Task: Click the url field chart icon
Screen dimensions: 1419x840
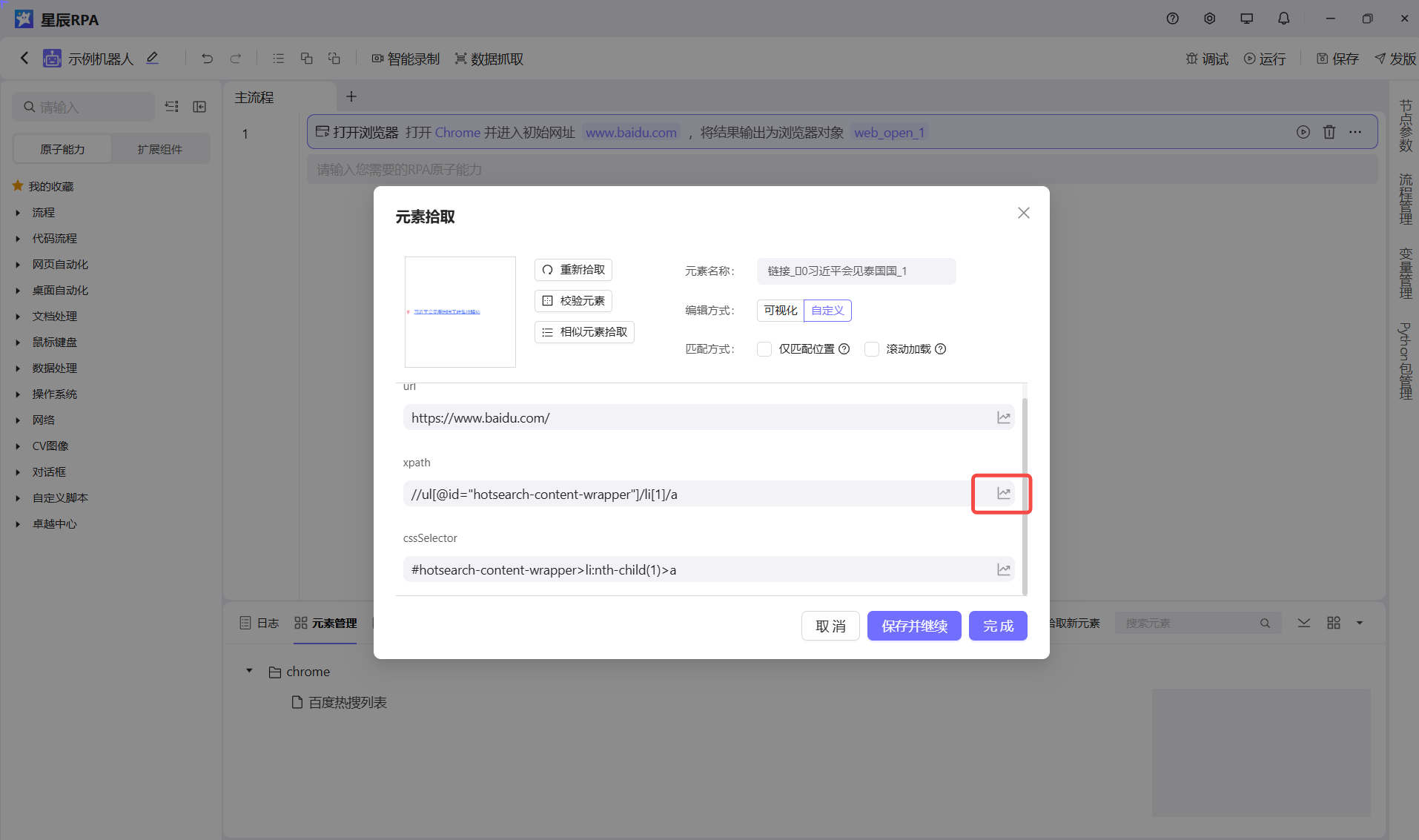Action: click(x=1003, y=418)
